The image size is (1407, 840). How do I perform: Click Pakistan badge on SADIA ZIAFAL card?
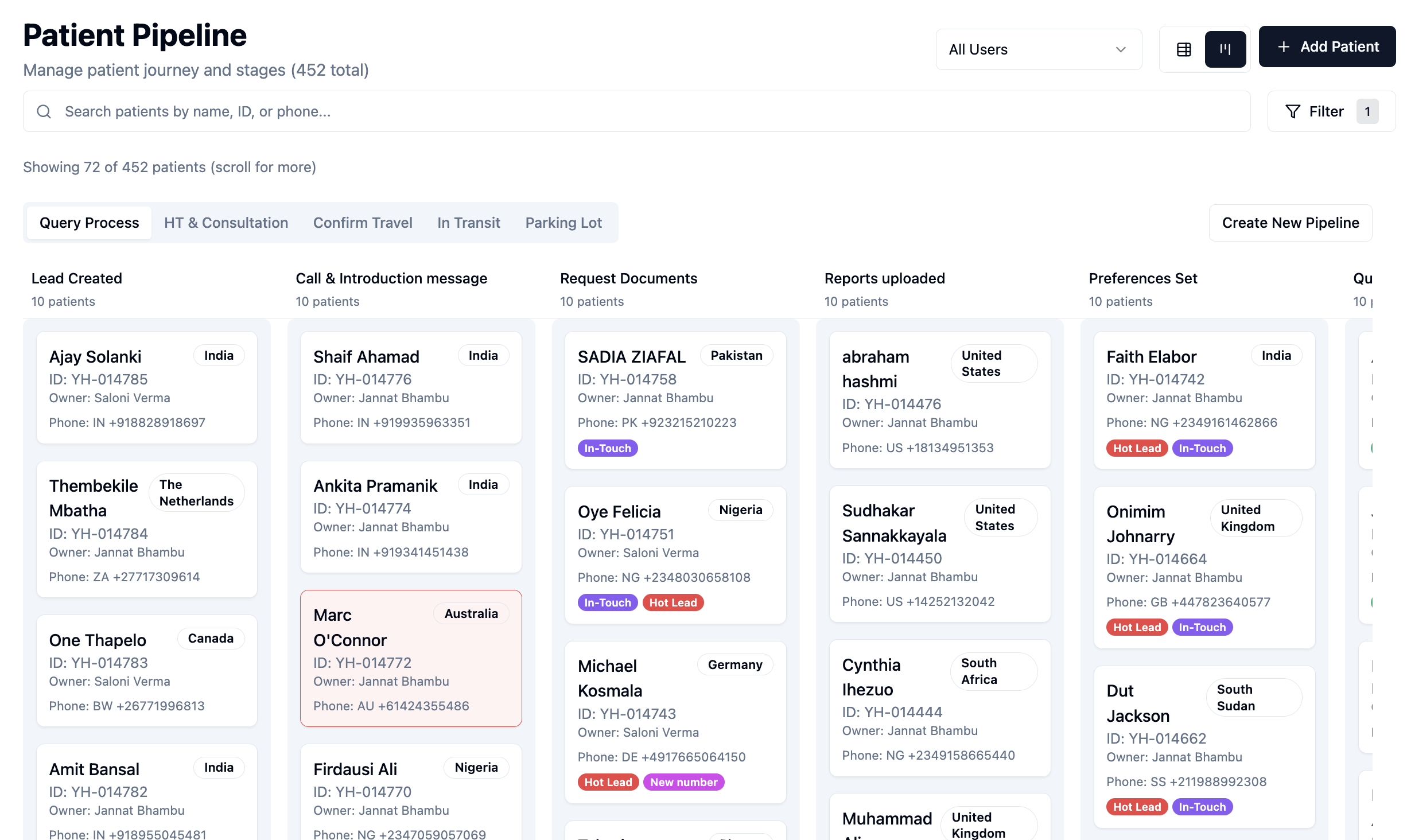737,355
